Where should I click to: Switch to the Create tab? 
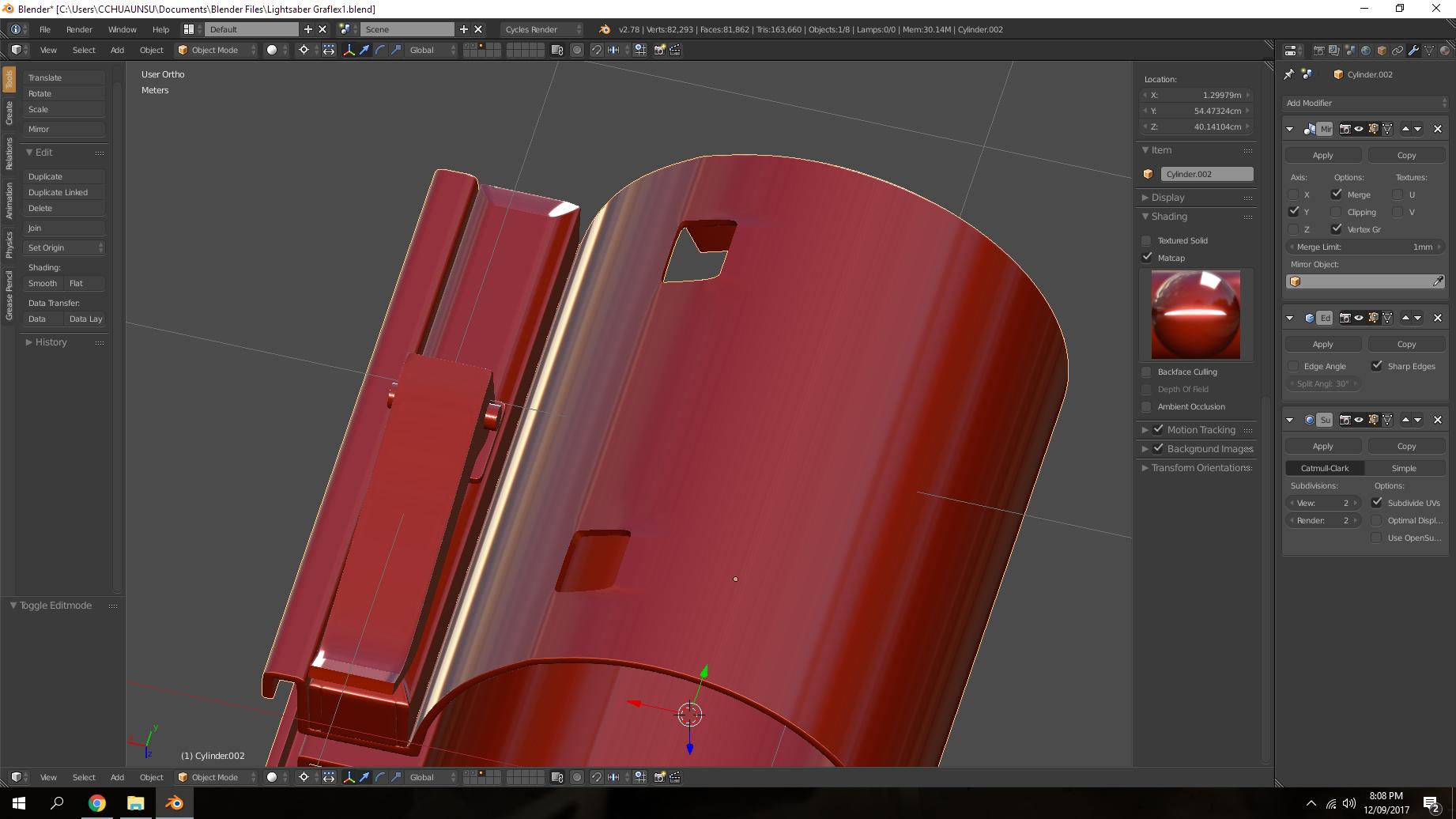(9, 113)
